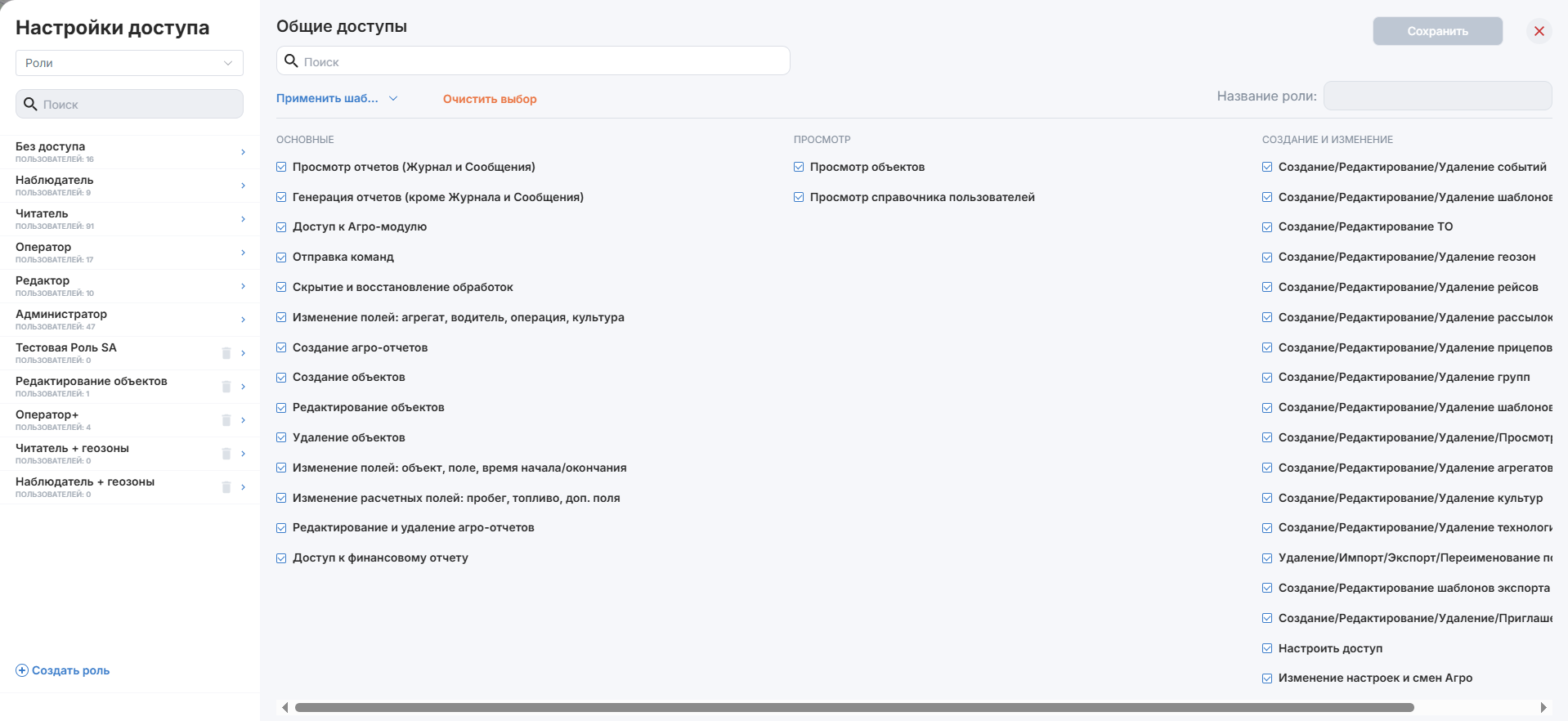Click trash icon for Наблюдатель + геозоны

pos(226,487)
